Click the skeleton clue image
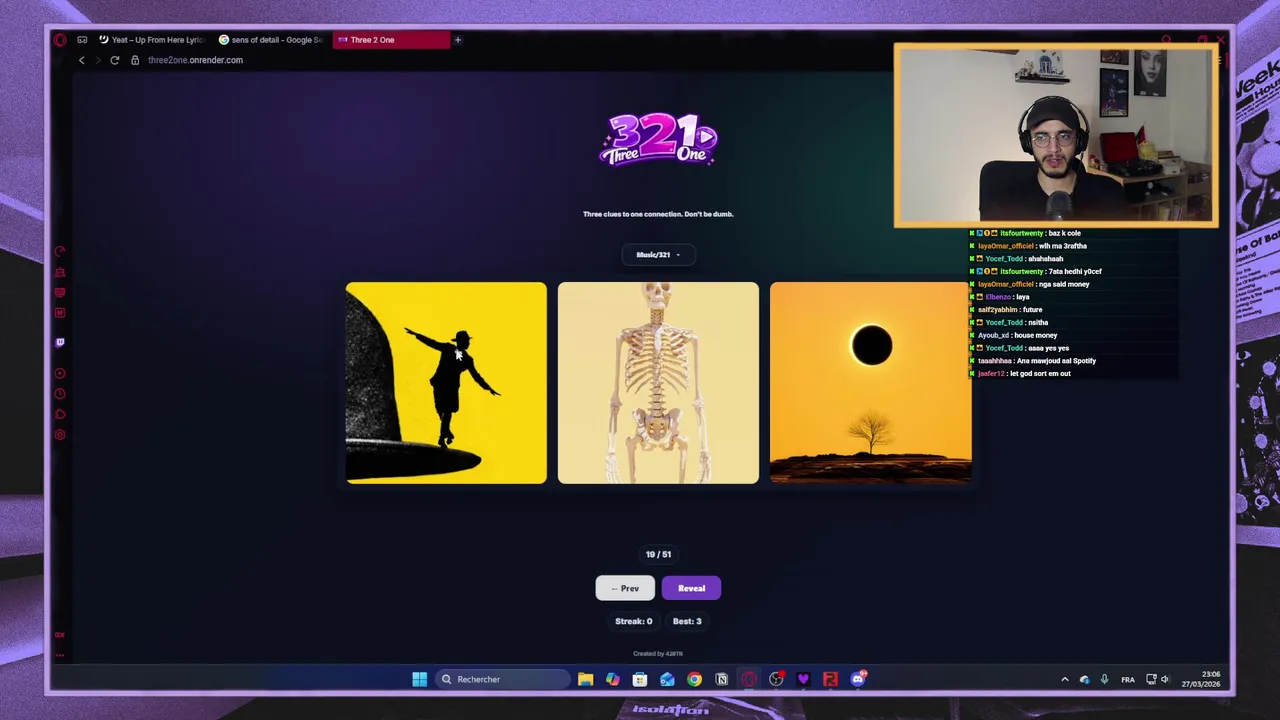 (658, 383)
